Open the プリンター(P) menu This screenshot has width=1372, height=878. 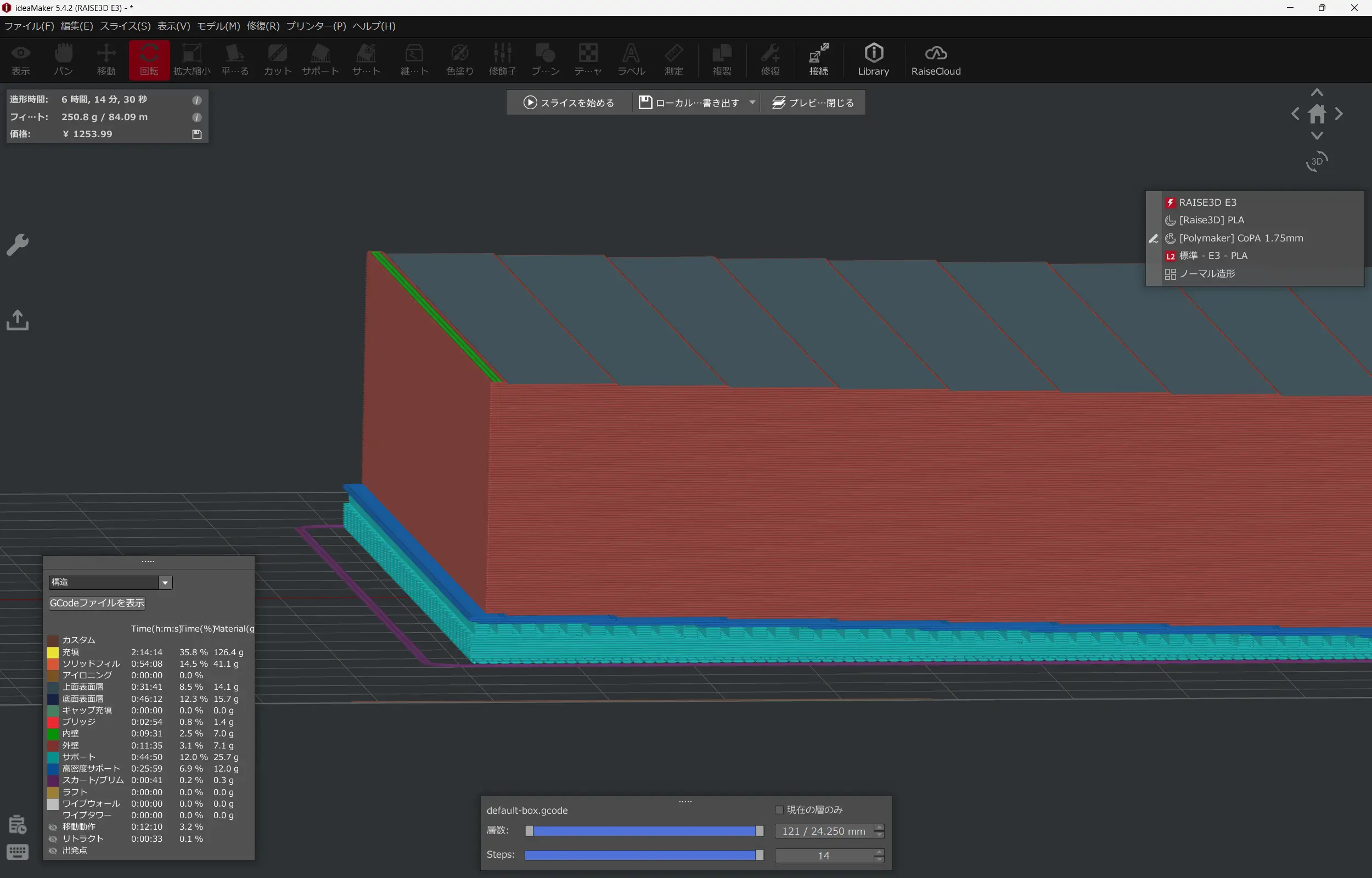point(316,26)
